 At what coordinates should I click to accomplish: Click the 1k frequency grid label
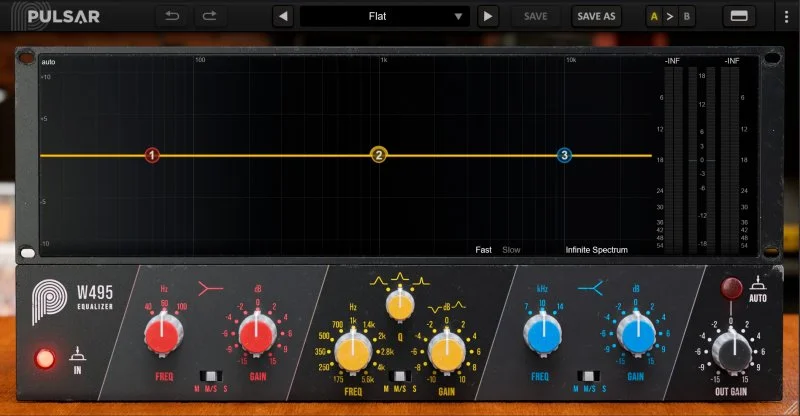pyautogui.click(x=384, y=60)
